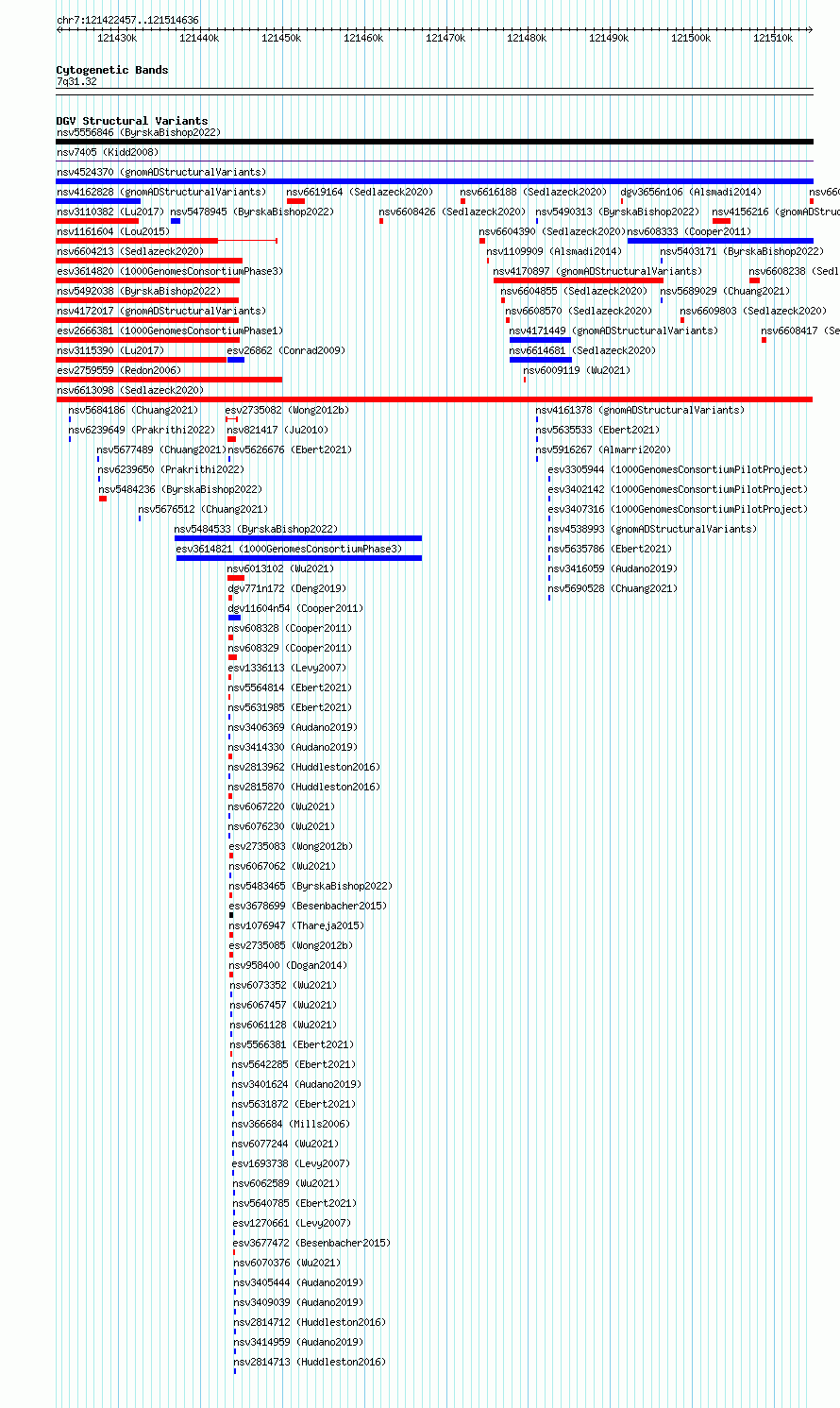This screenshot has height=1408, width=840.
Task: Click nsv4172017 gnomADStructuralVariants label
Action: [x=161, y=311]
